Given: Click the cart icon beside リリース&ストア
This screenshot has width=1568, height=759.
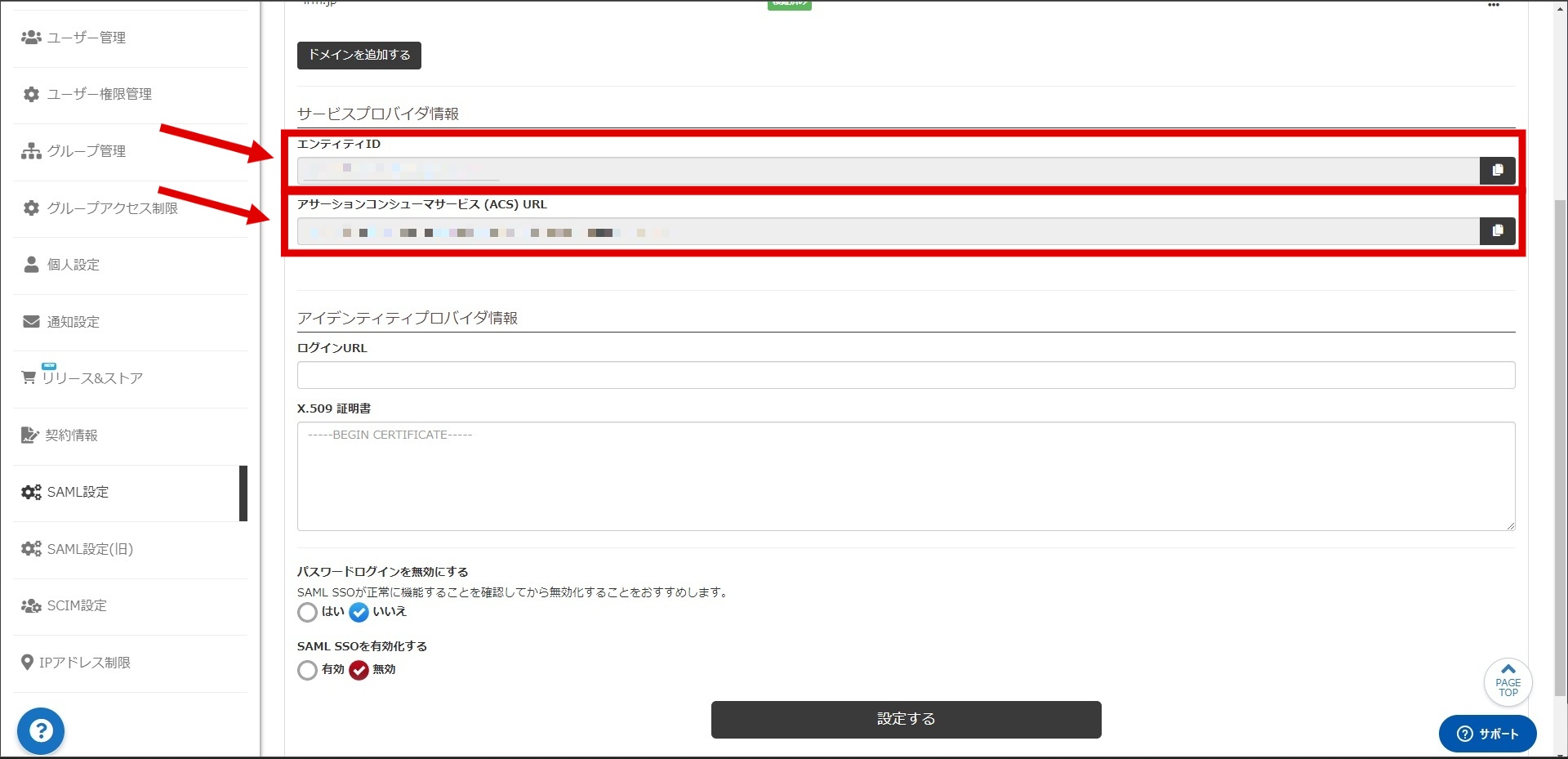Looking at the screenshot, I should [29, 377].
